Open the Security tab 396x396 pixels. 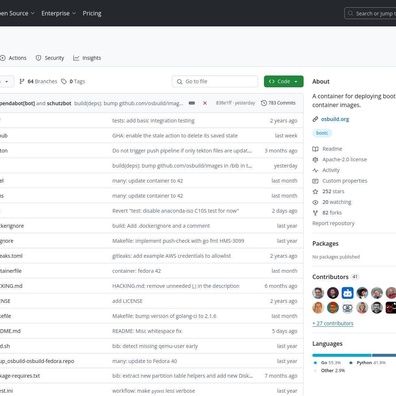click(x=50, y=58)
